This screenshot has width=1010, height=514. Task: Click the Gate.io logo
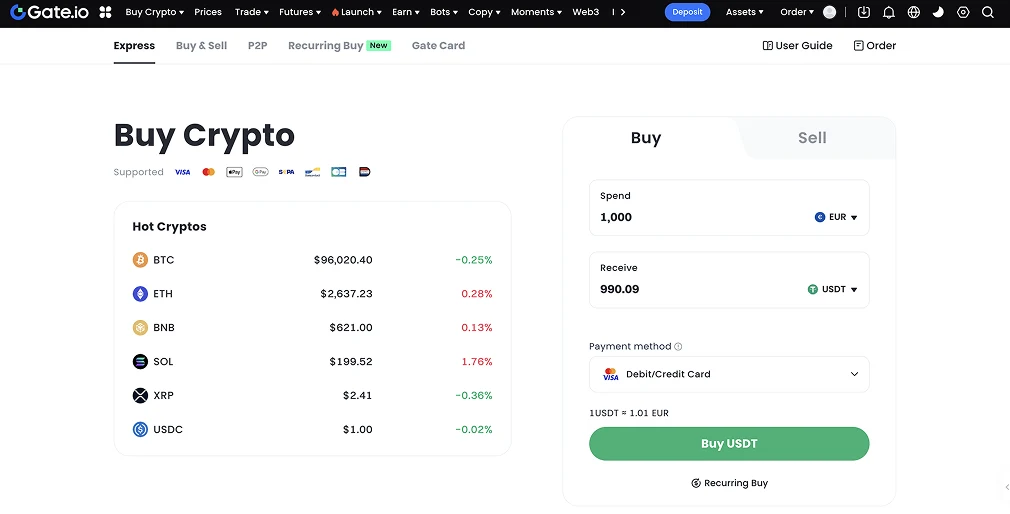[x=49, y=12]
